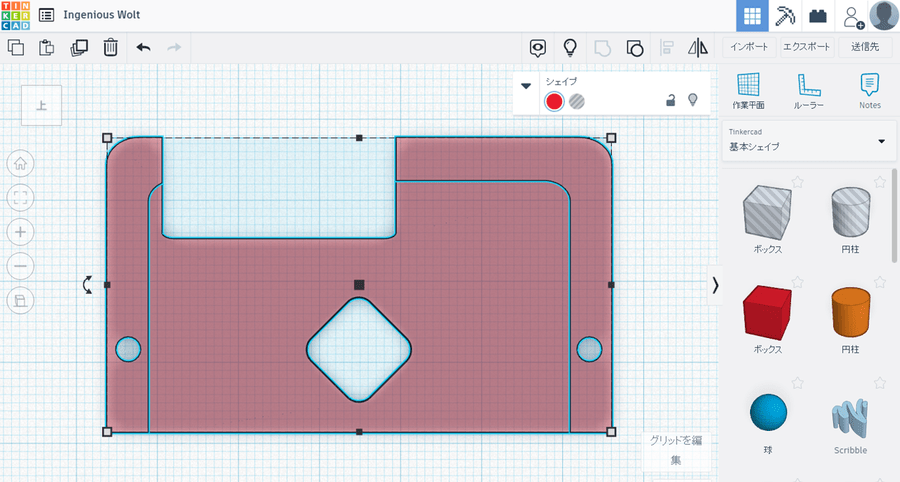This screenshot has width=900, height=482.
Task: Click the Mirror tool icon
Action: coord(698,48)
